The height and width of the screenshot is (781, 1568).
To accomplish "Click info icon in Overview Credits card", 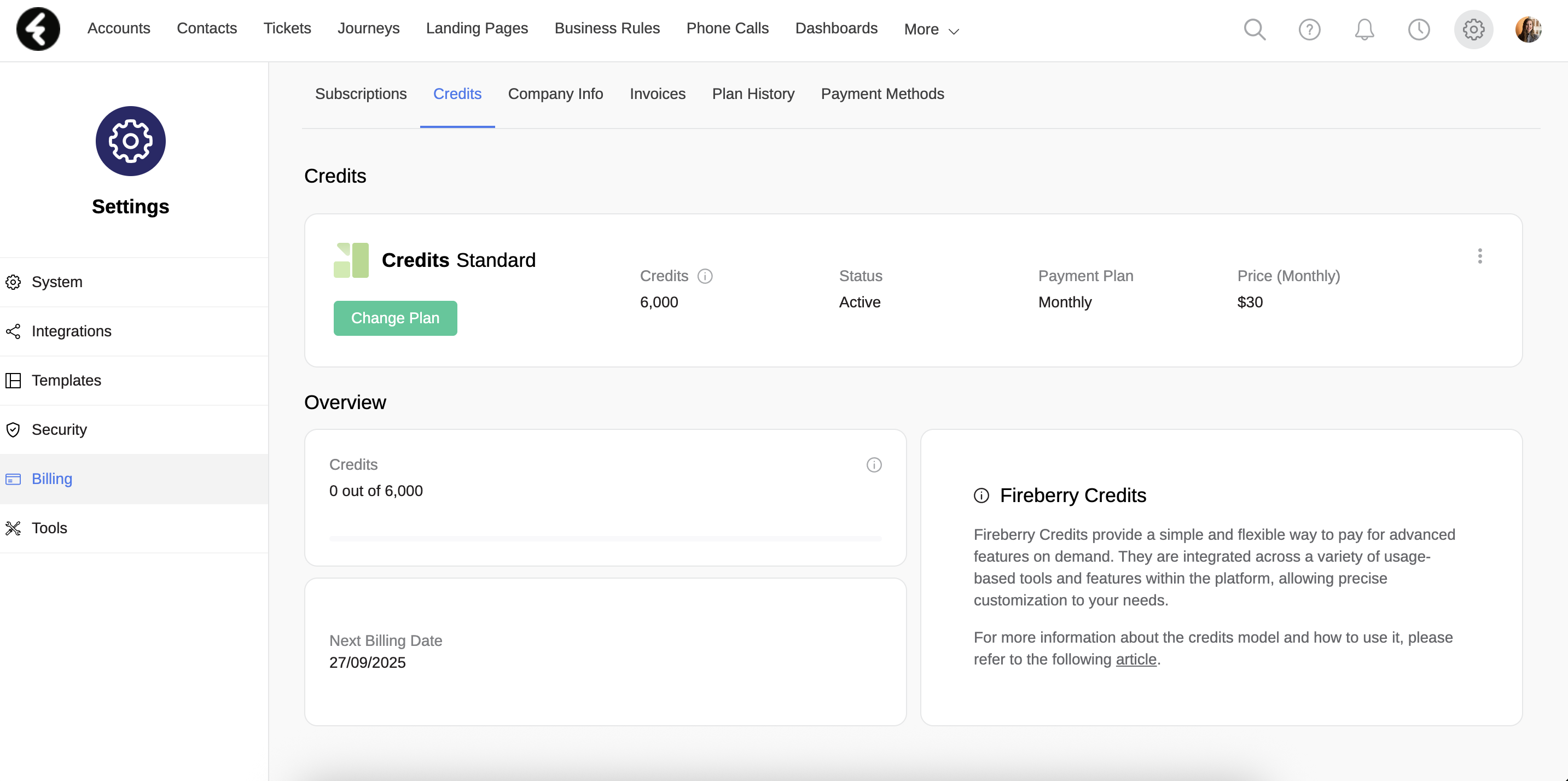I will pyautogui.click(x=874, y=465).
